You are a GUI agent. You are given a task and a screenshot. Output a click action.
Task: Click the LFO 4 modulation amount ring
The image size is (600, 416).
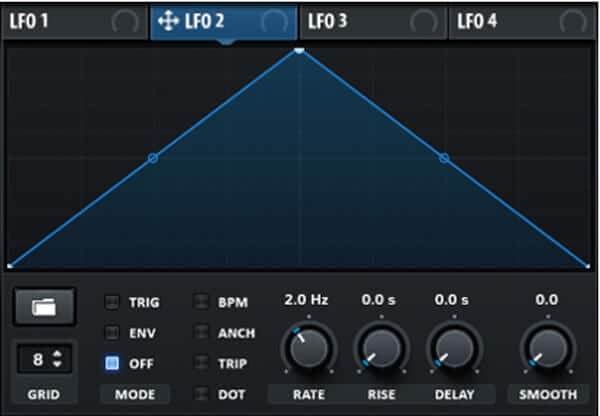(x=573, y=22)
